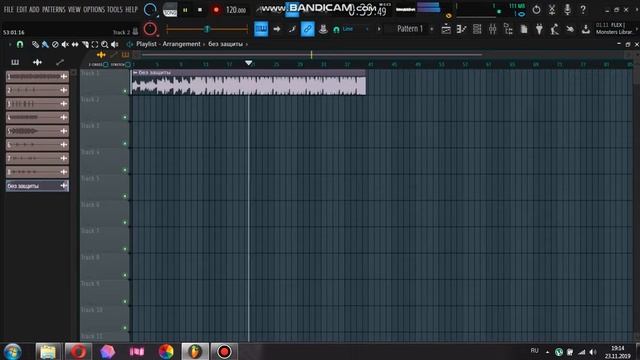Image resolution: width=640 pixels, height=360 pixels.
Task: Toggle the Track 2 mute dot
Action: click(125, 118)
